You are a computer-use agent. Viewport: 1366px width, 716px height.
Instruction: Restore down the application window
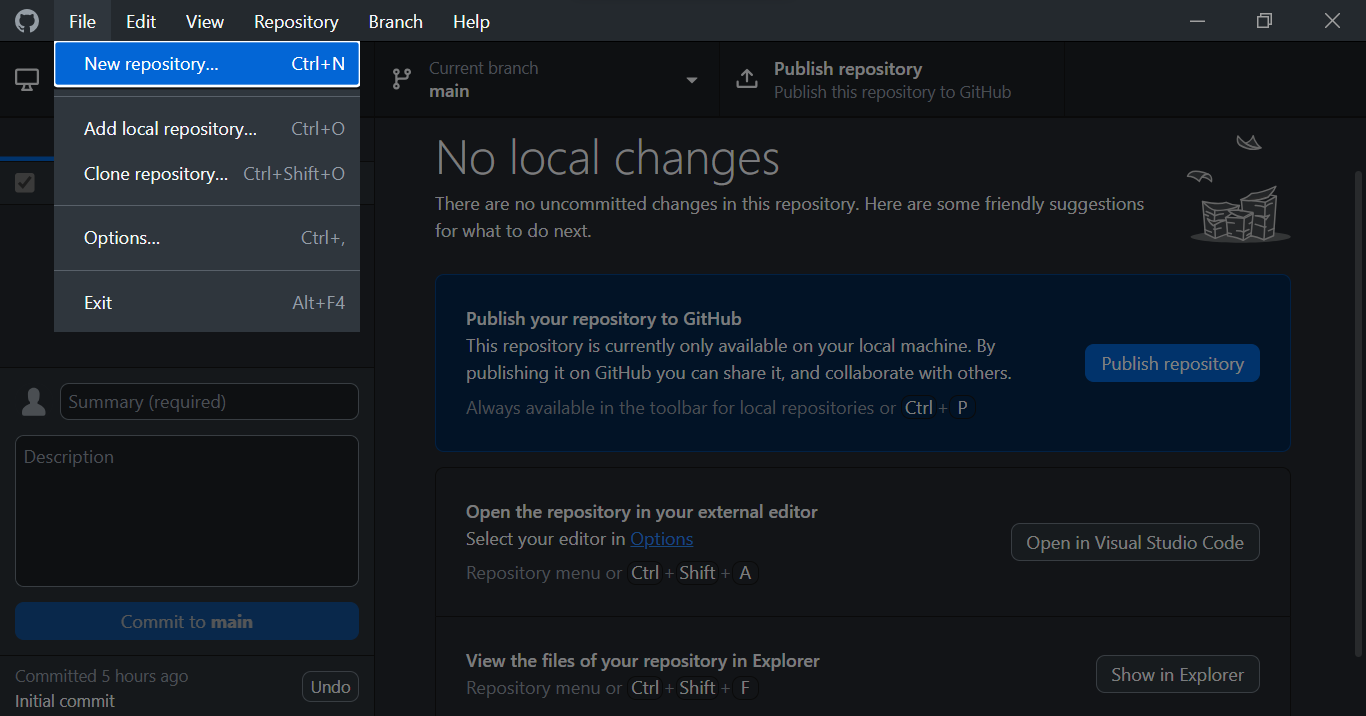coord(1264,21)
